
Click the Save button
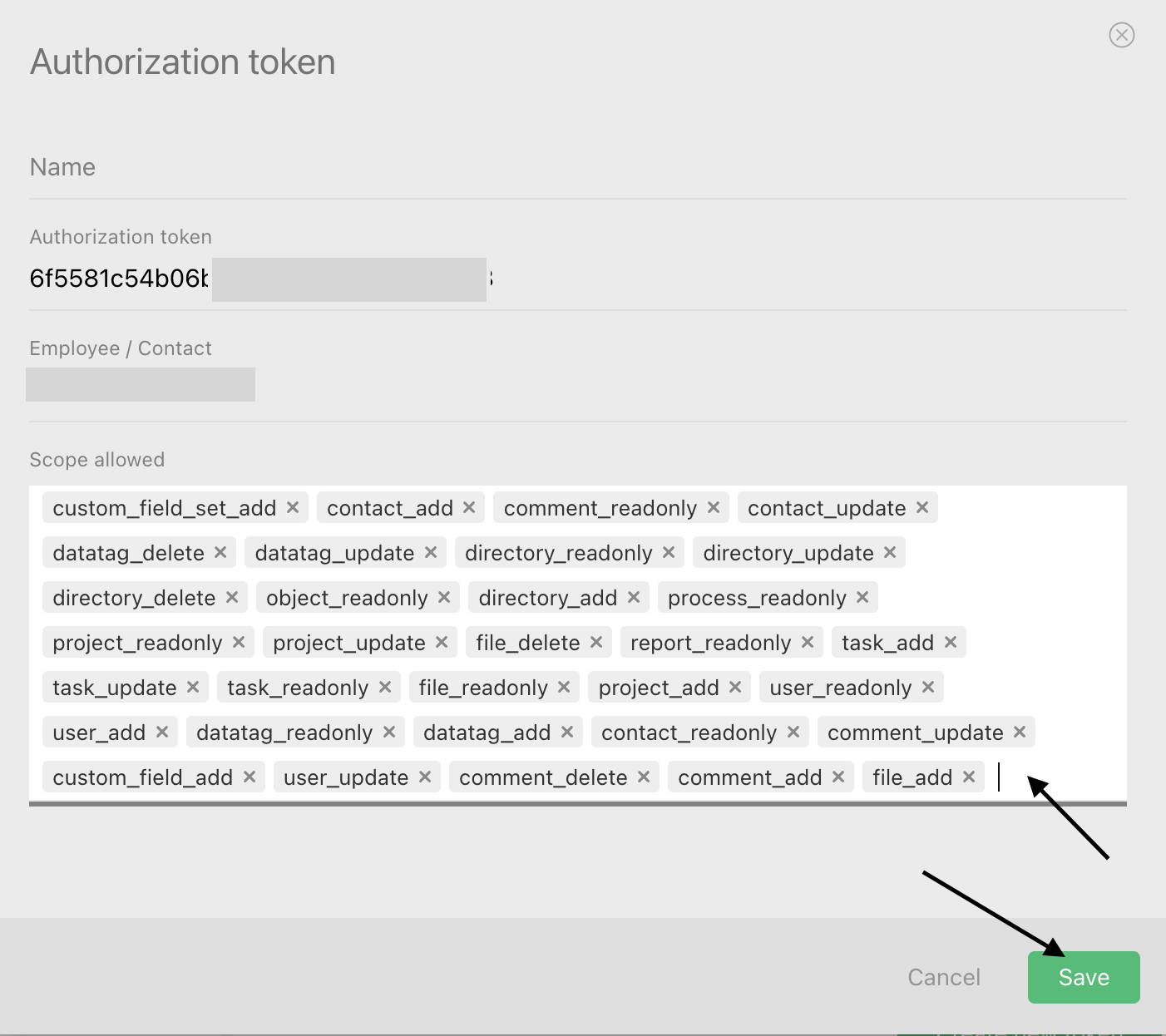coord(1083,977)
